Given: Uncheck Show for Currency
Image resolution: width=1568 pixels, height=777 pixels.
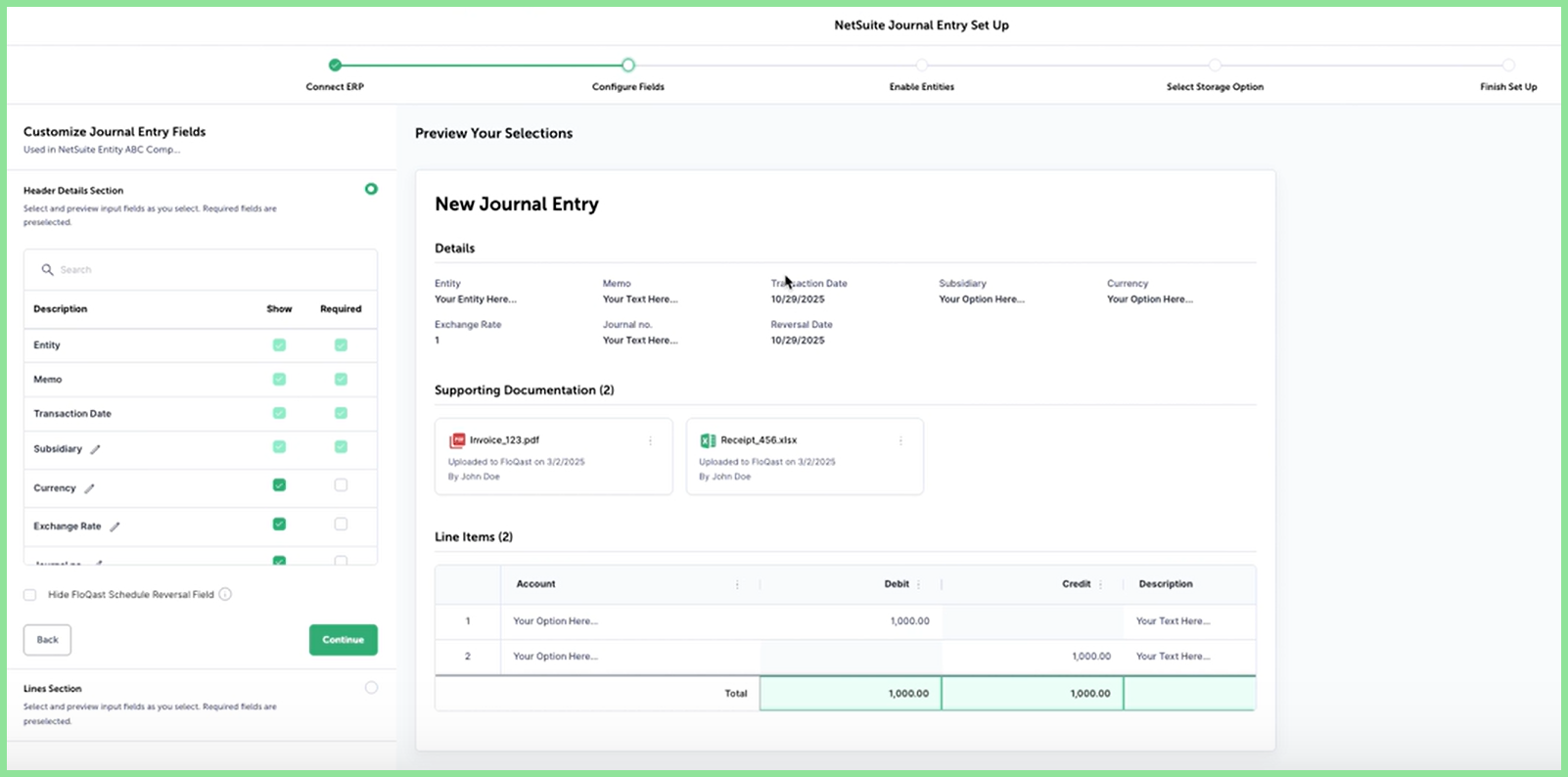Looking at the screenshot, I should tap(279, 484).
